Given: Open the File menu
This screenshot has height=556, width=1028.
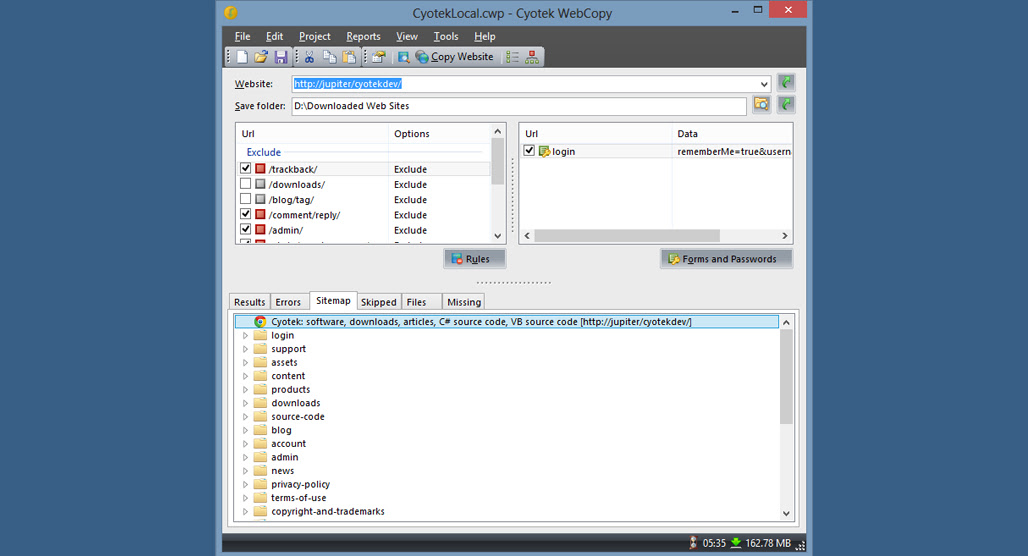Looking at the screenshot, I should tap(243, 37).
